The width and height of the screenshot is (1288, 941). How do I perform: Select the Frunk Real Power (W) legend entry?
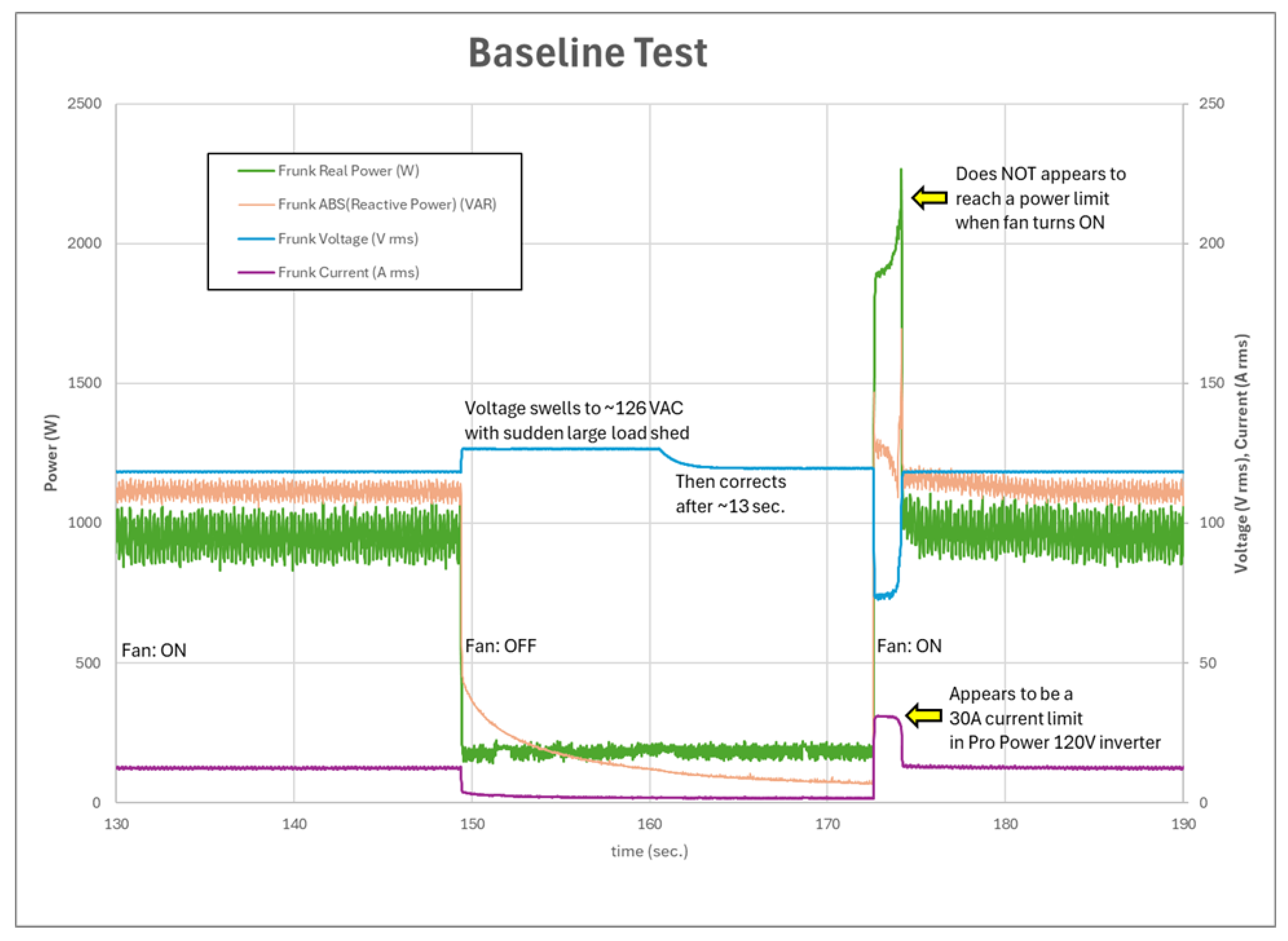pos(348,171)
